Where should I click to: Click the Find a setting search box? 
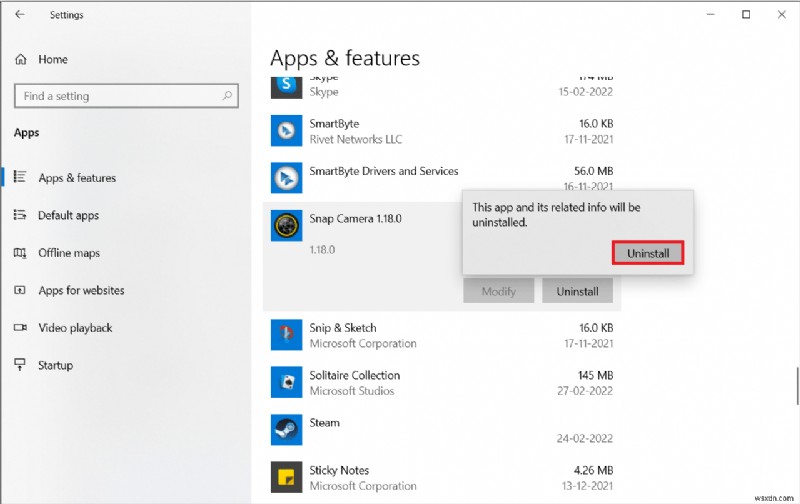[x=126, y=96]
